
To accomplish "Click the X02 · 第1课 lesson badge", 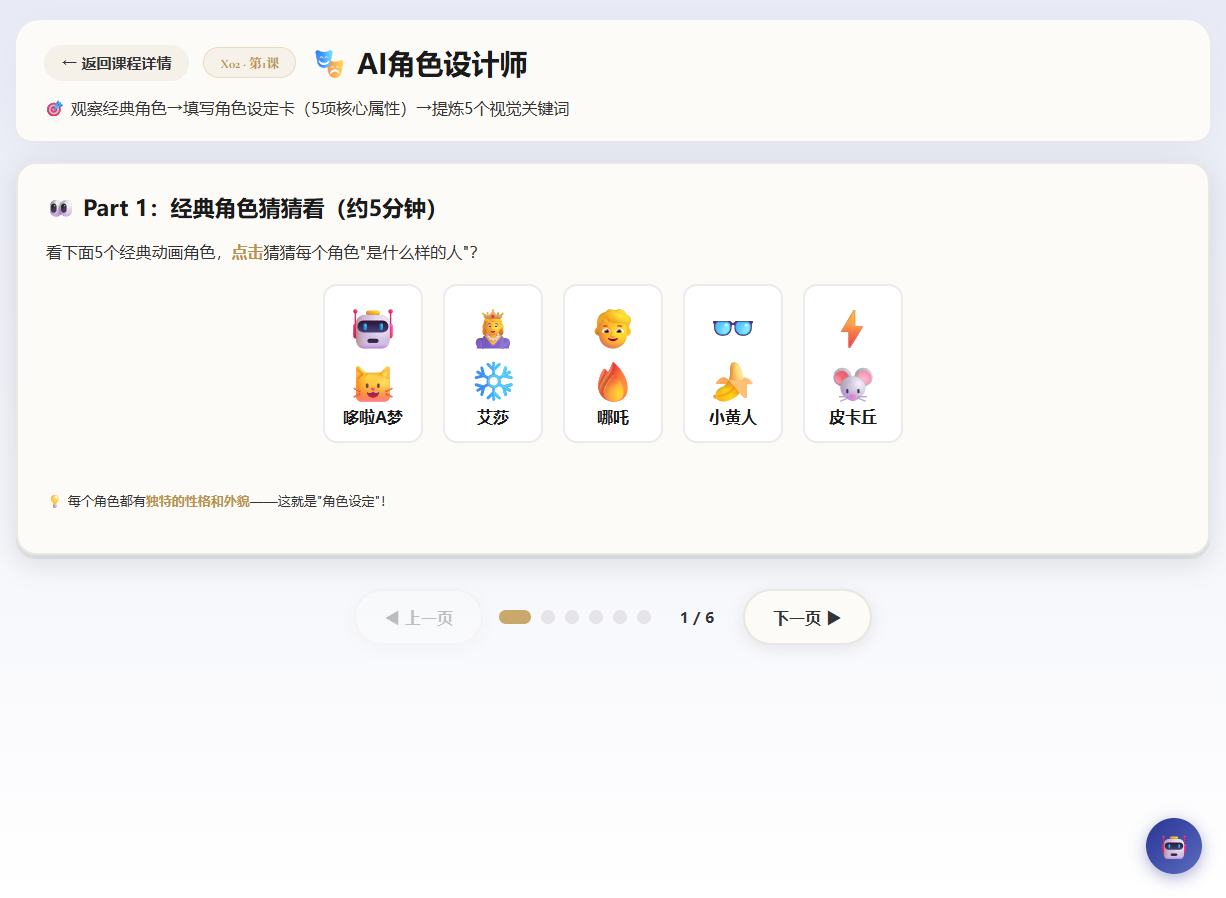I will click(x=249, y=63).
